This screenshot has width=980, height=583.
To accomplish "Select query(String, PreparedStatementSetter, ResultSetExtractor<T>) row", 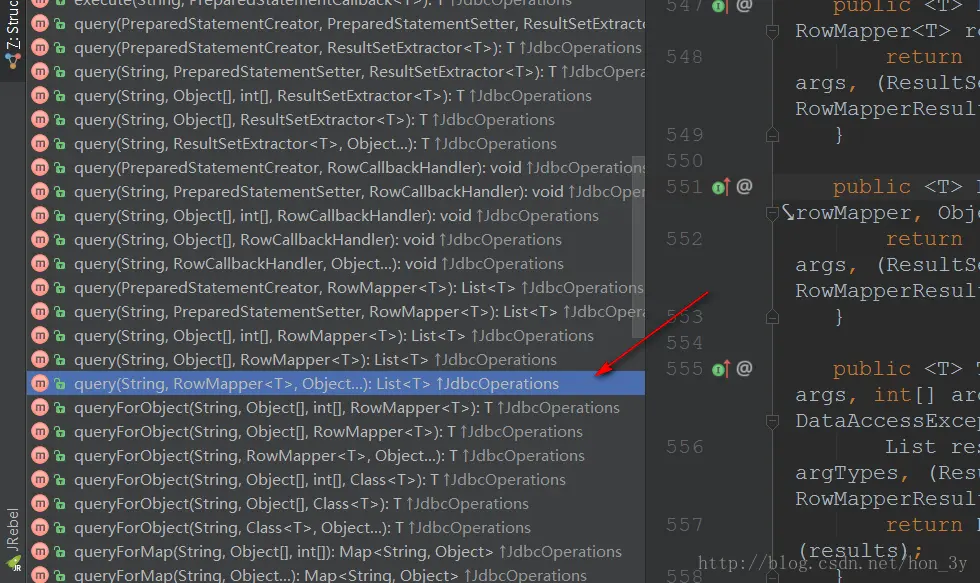I will point(336,72).
